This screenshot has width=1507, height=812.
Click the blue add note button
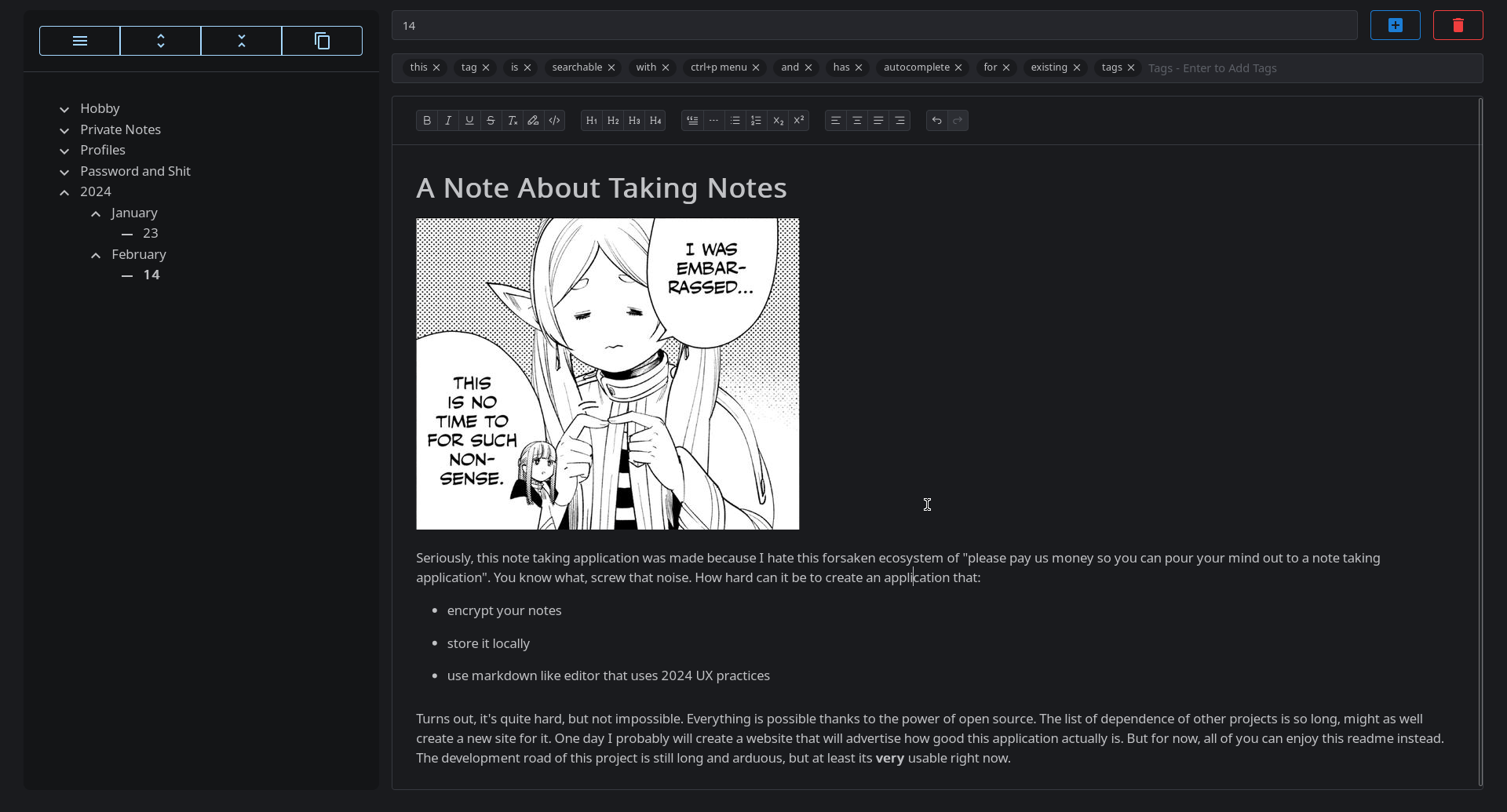coord(1395,25)
